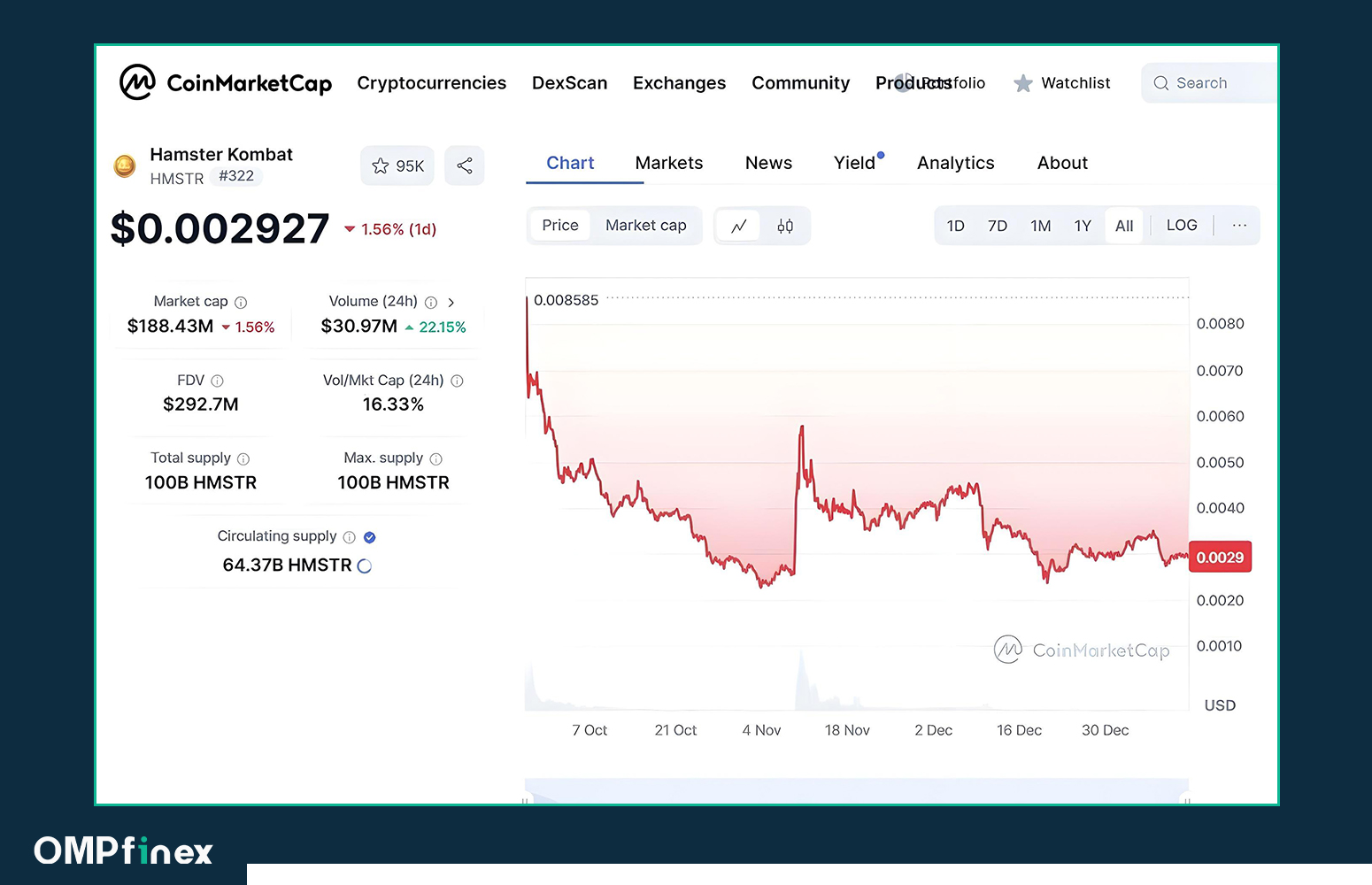Open the Community menu
The image size is (1372, 885).
(x=801, y=83)
